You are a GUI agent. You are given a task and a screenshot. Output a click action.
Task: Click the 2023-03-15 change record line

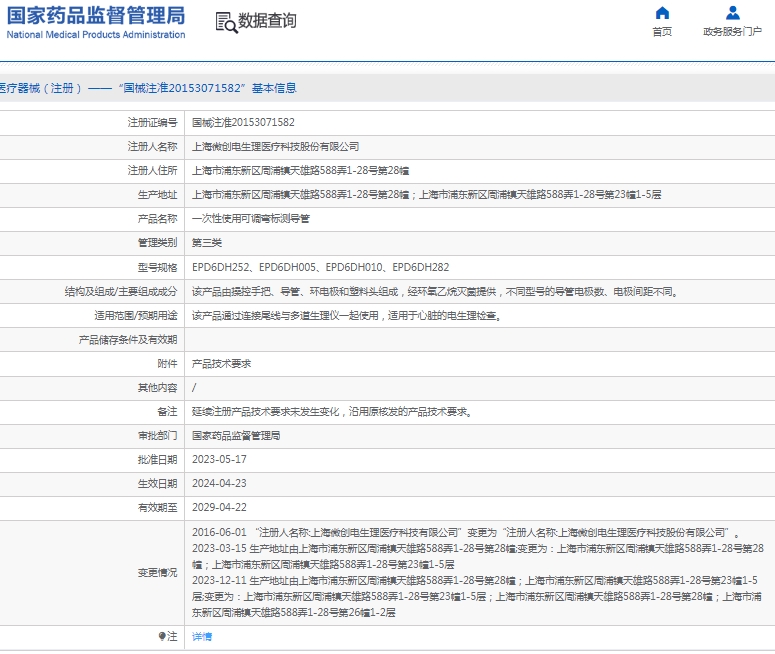pyautogui.click(x=477, y=556)
